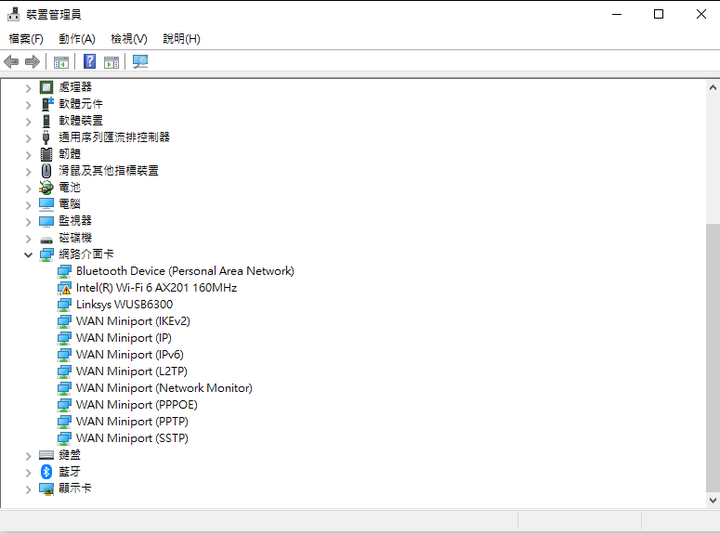Open the 說明(H) menu
Image resolution: width=720 pixels, height=534 pixels.
coord(182,39)
